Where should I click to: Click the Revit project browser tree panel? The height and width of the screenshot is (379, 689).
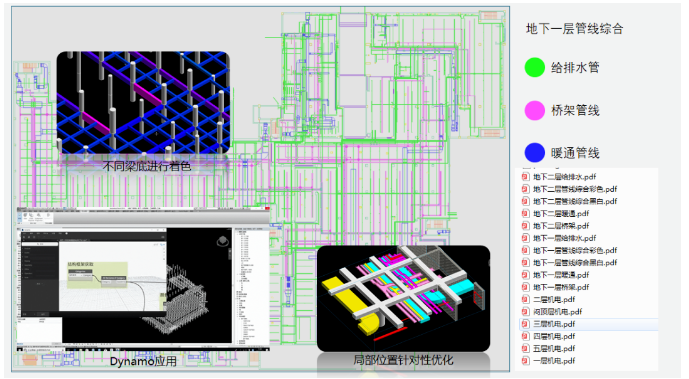tap(251, 285)
